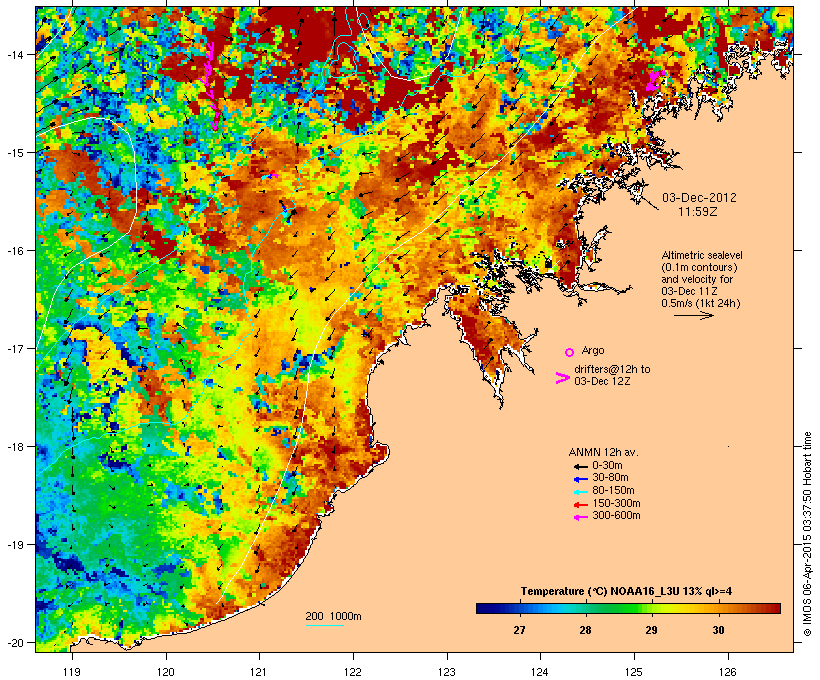This screenshot has height=680, width=820.
Task: Click the 'ANMN 12h av.' heading
Action: coord(603,452)
